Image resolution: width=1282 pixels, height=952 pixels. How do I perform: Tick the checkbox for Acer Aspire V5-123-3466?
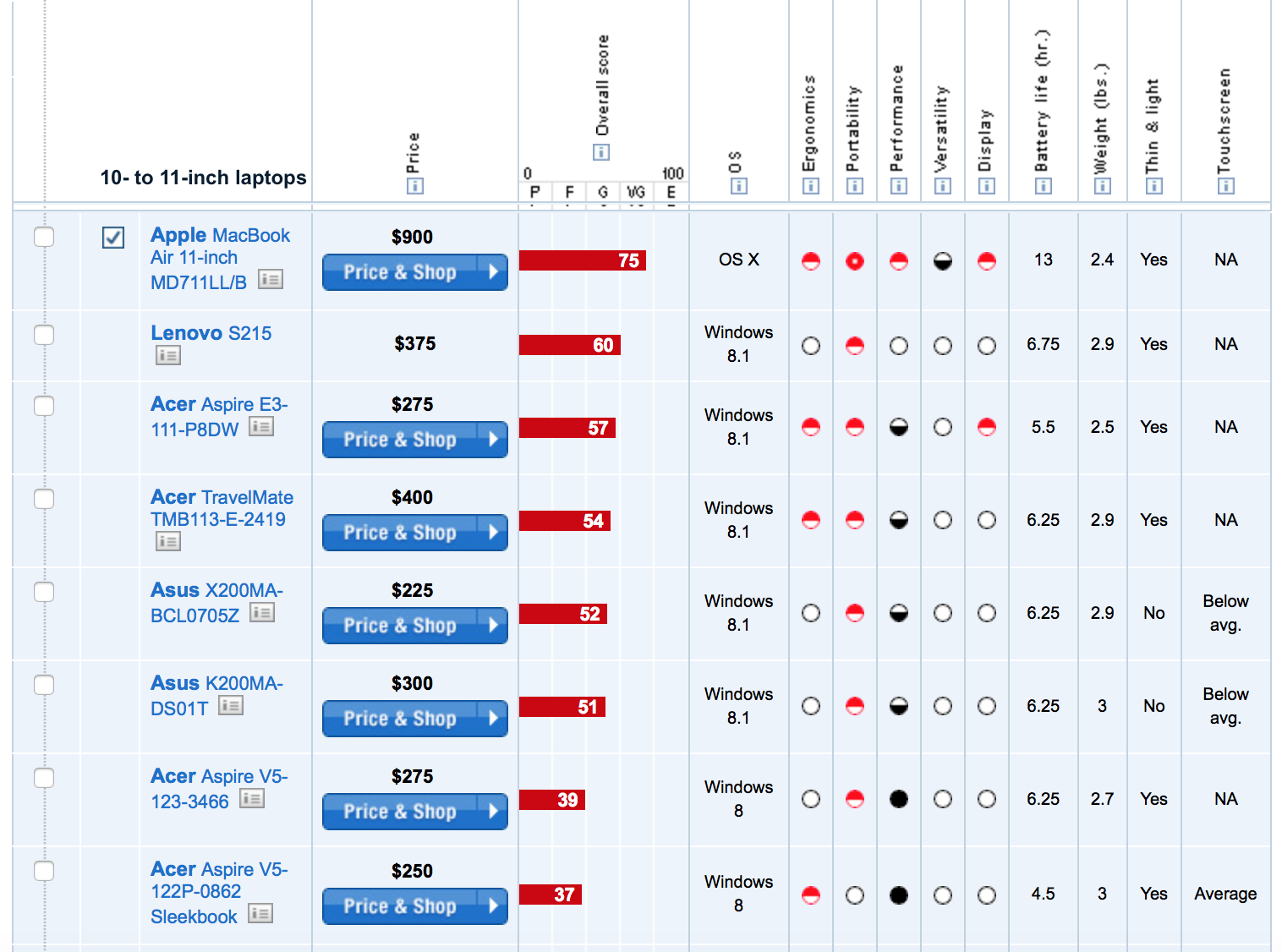tap(44, 778)
